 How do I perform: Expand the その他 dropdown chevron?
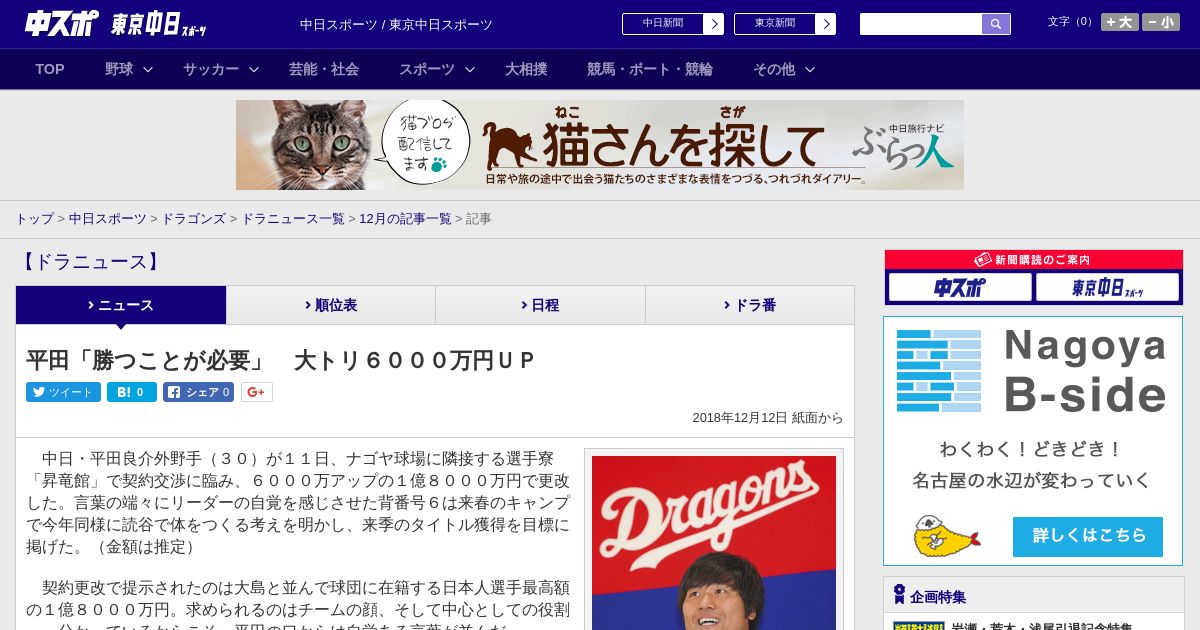(810, 69)
